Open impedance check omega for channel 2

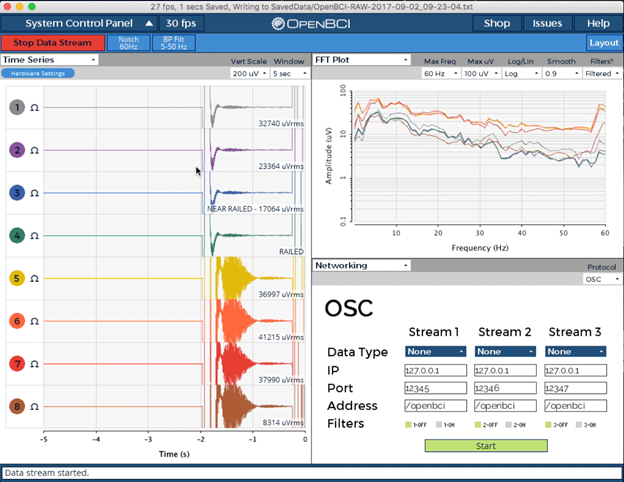pos(35,150)
